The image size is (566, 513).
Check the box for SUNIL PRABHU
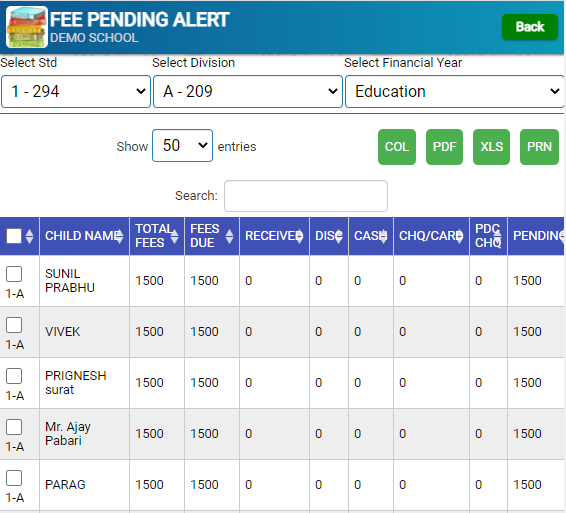tap(14, 274)
